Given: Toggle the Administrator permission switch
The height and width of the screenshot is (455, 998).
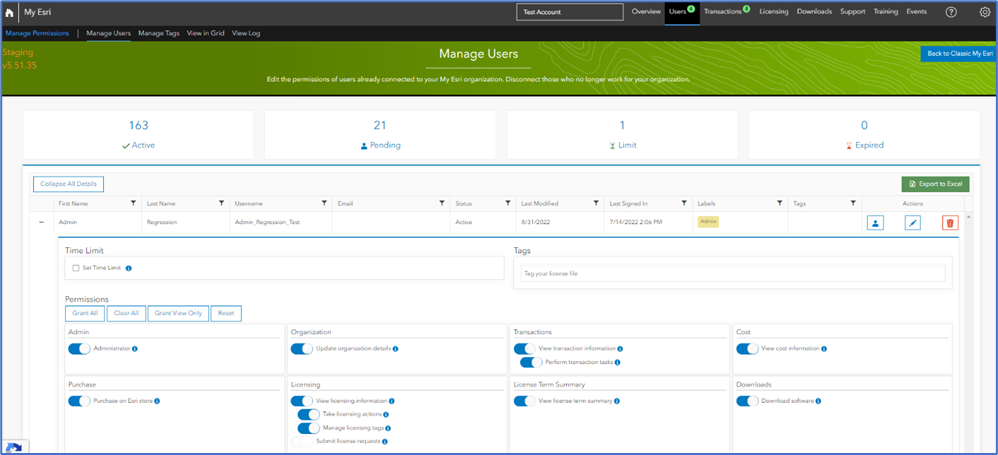Looking at the screenshot, I should 80,349.
